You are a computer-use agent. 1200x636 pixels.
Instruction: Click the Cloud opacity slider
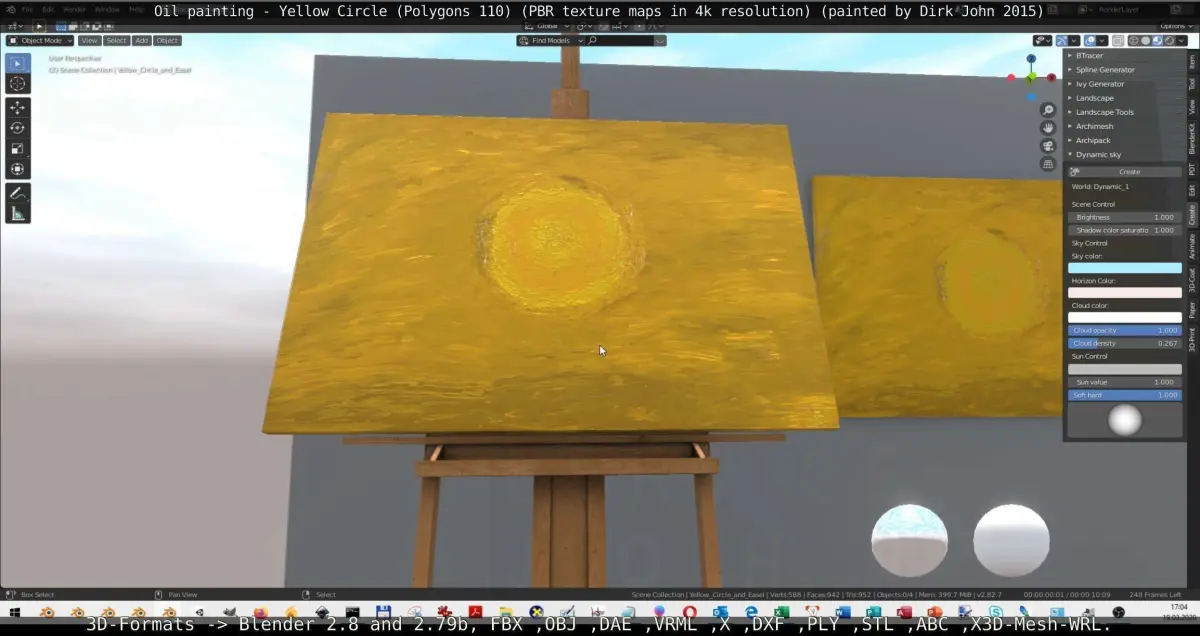coord(1125,330)
